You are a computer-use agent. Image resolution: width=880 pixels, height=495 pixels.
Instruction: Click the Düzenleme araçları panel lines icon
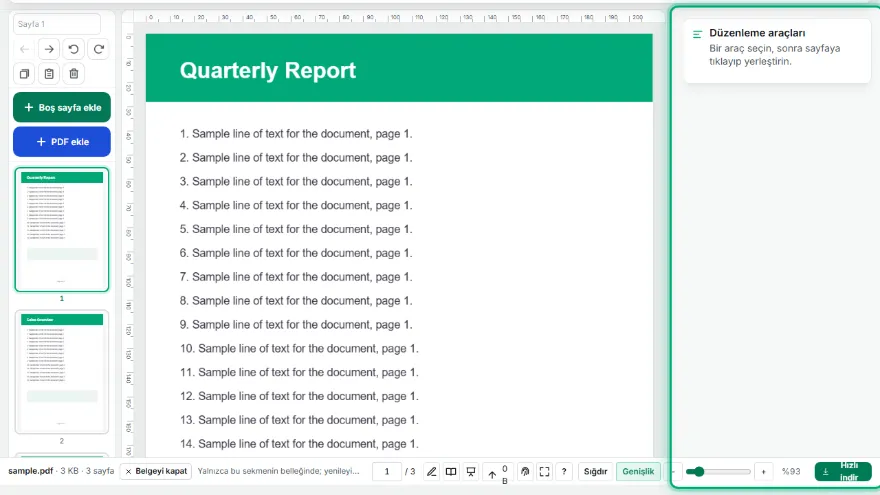pyautogui.click(x=697, y=34)
